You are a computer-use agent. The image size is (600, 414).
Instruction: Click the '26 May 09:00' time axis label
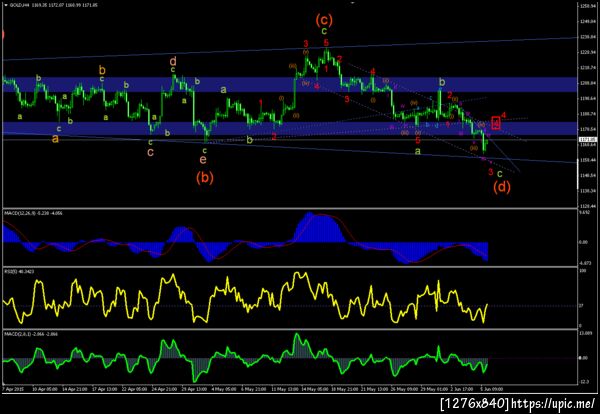click(403, 389)
